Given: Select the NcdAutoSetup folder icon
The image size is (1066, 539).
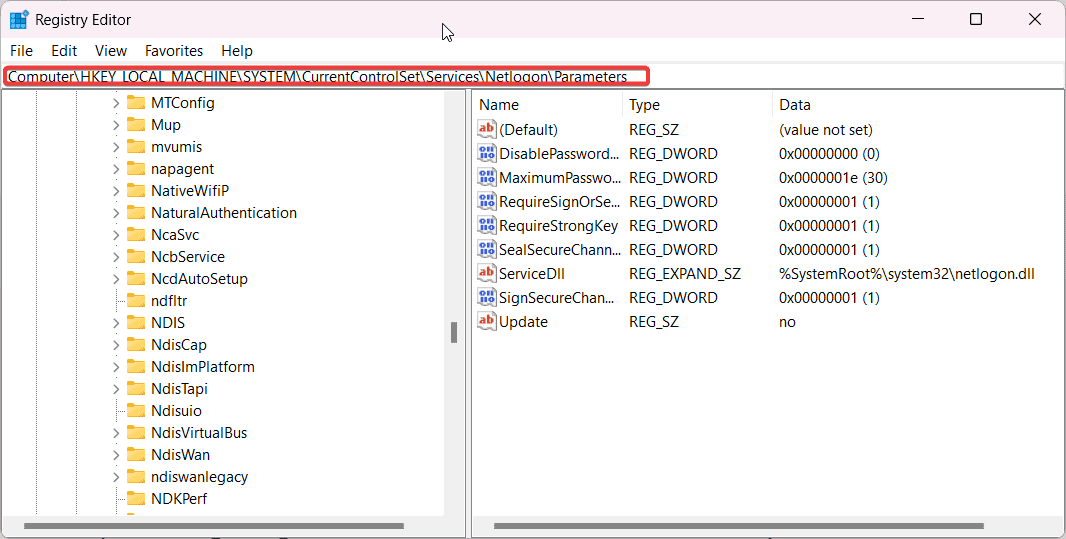Looking at the screenshot, I should pyautogui.click(x=136, y=279).
